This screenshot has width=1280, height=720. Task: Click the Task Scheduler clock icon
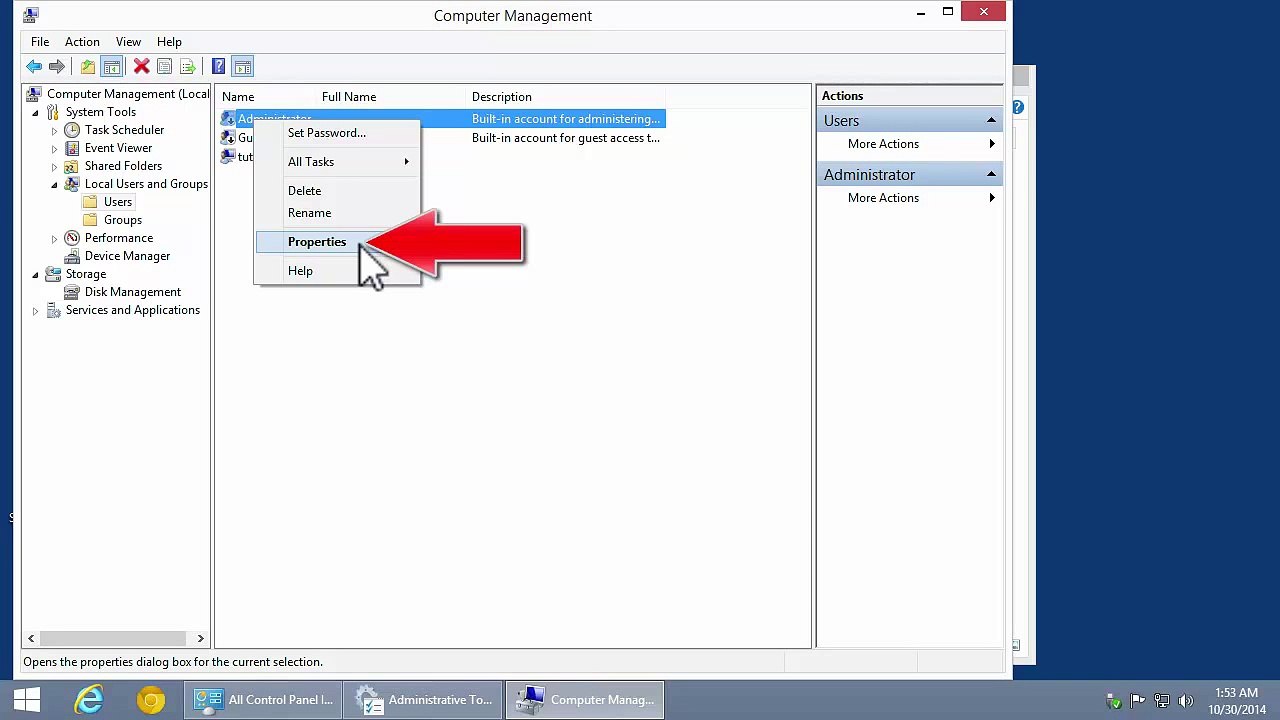click(72, 130)
